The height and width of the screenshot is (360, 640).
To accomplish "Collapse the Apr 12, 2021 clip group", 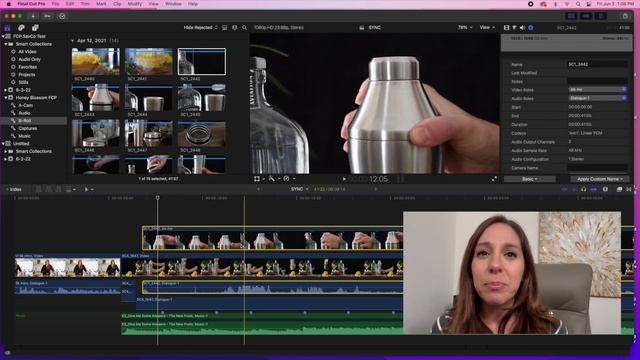I will [73, 41].
